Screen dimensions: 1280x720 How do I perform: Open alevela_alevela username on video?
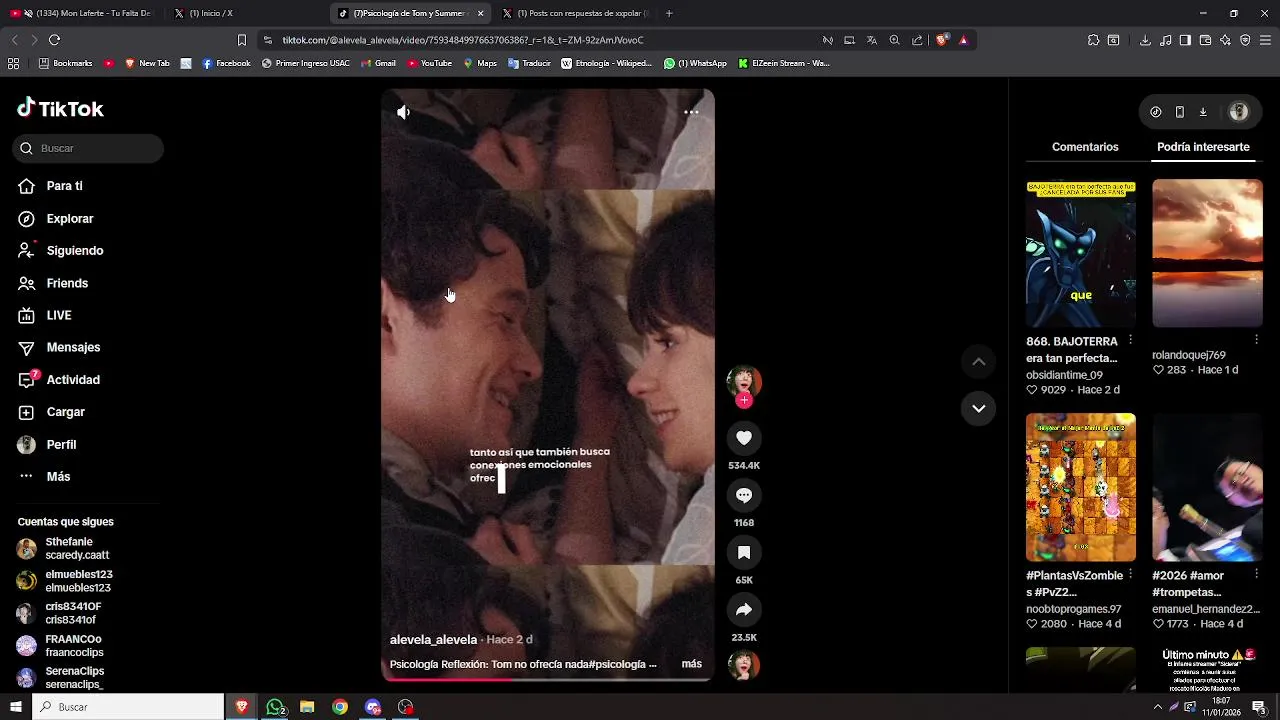pos(433,640)
